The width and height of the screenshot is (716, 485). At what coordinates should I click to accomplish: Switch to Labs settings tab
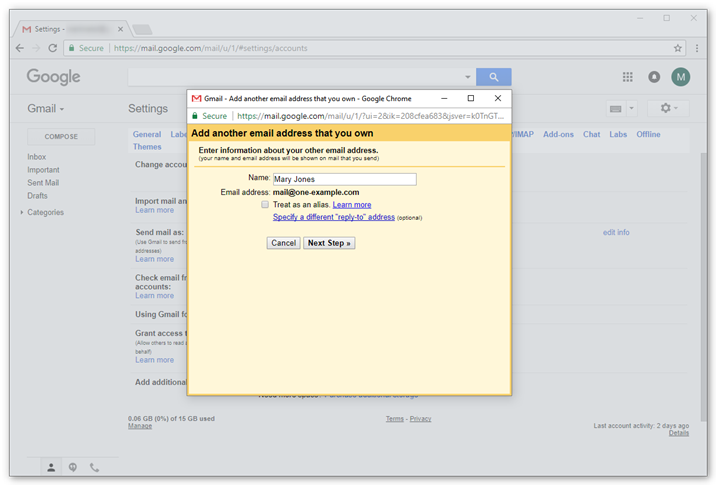coord(618,134)
